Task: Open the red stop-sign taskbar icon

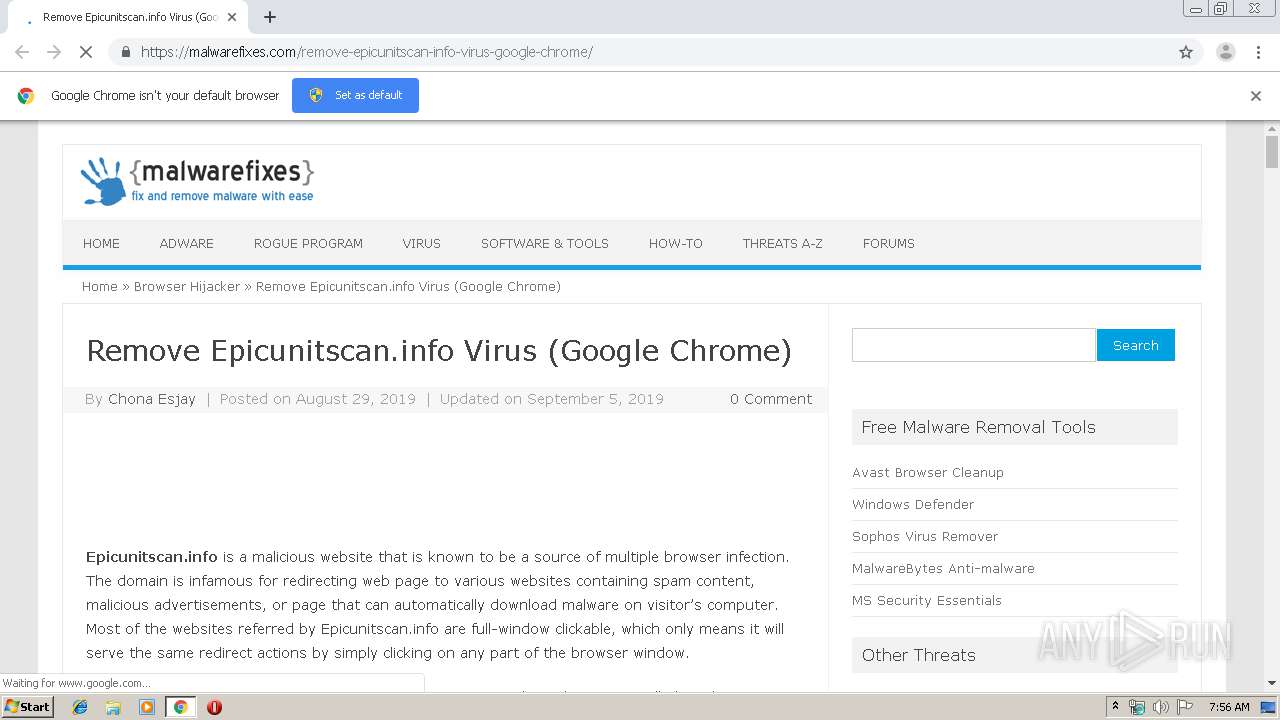Action: coord(214,707)
